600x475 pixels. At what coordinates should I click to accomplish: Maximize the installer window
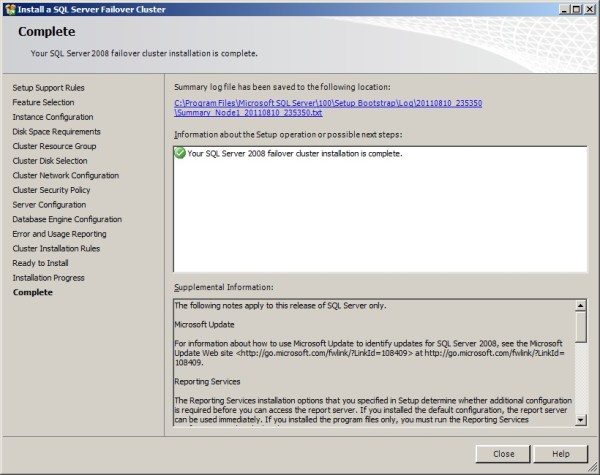coord(572,9)
